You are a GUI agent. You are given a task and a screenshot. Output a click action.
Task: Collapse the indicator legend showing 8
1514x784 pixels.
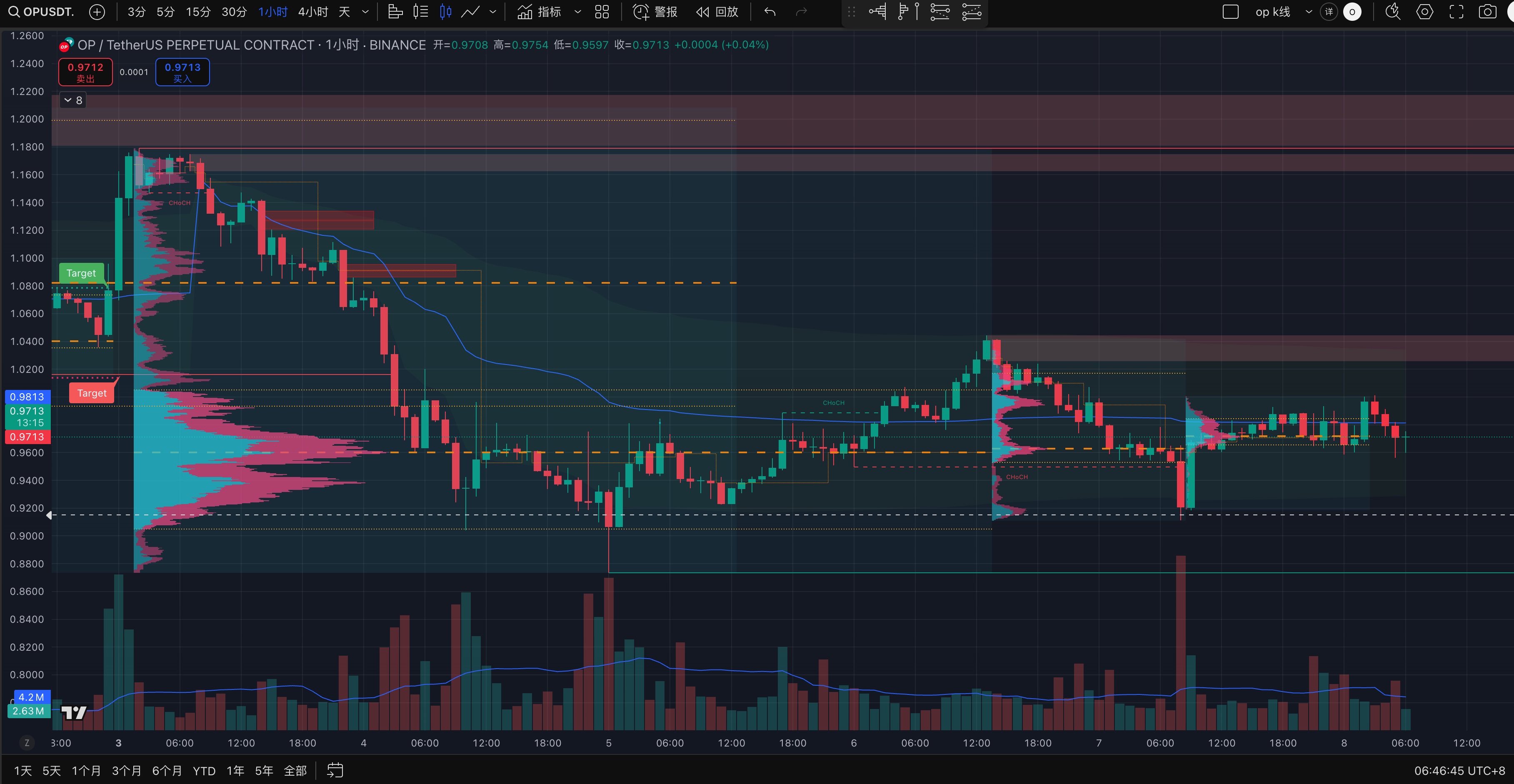(73, 100)
